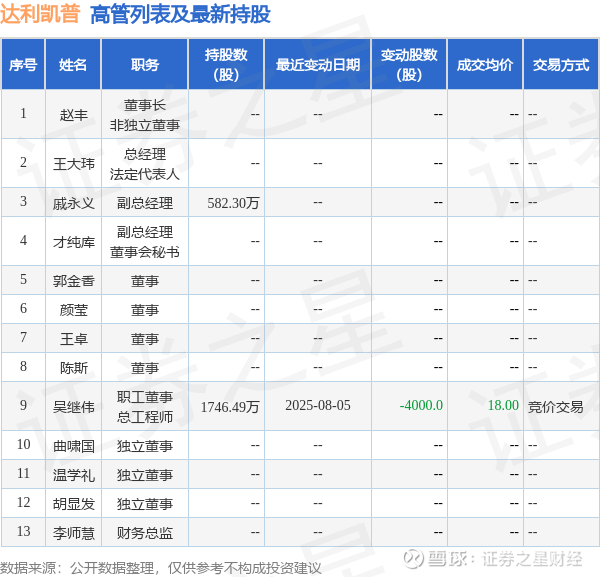600x577 pixels.
Task: Select the name 陈斯
Action: 73,368
